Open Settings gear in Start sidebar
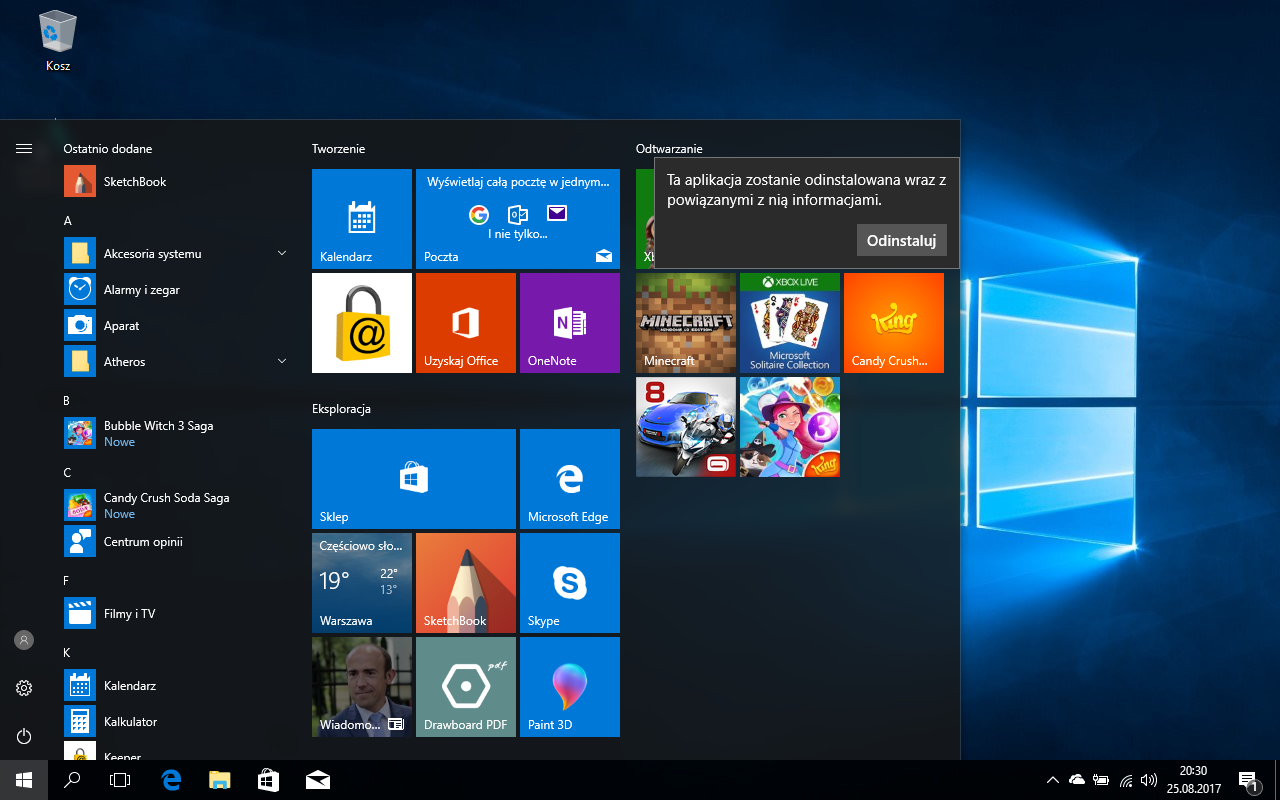 (24, 688)
